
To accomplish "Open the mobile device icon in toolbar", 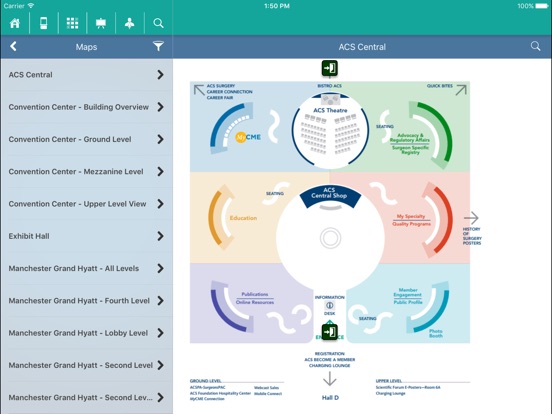I will 44,23.
